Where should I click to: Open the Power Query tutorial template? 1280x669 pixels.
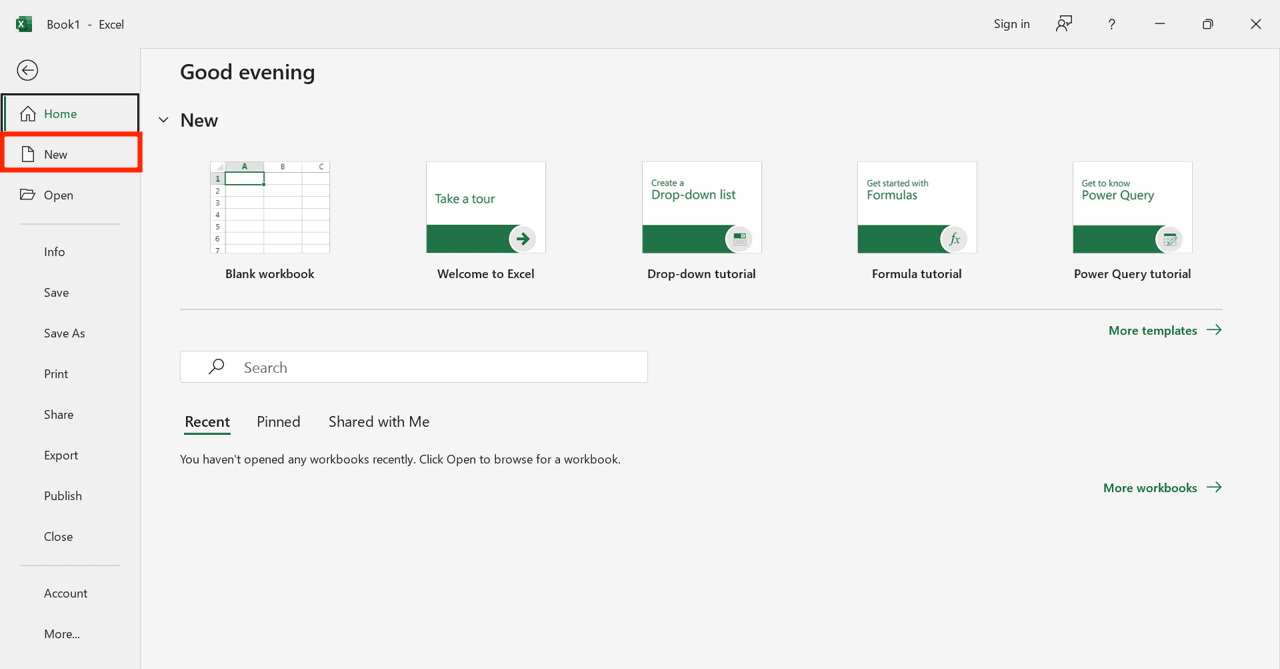pos(1133,208)
